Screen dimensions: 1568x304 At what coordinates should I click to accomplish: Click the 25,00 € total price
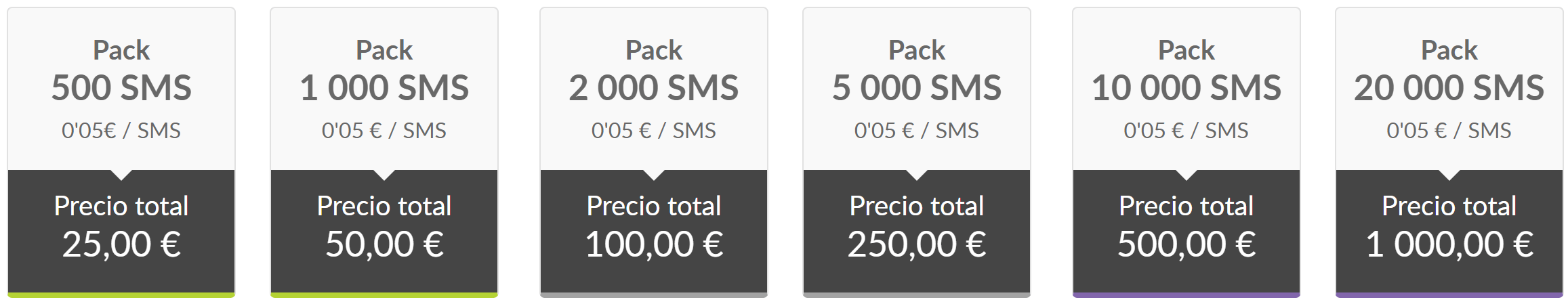point(121,244)
